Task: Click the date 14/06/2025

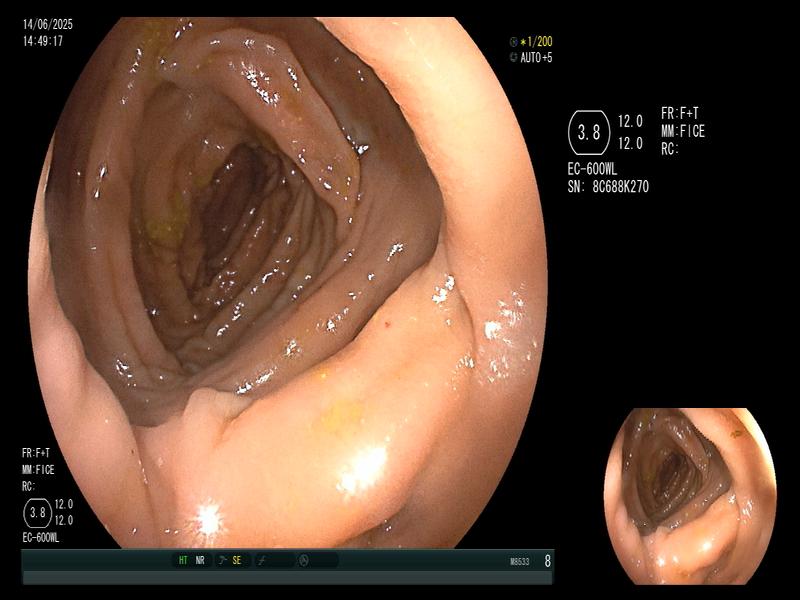Action: [48, 24]
